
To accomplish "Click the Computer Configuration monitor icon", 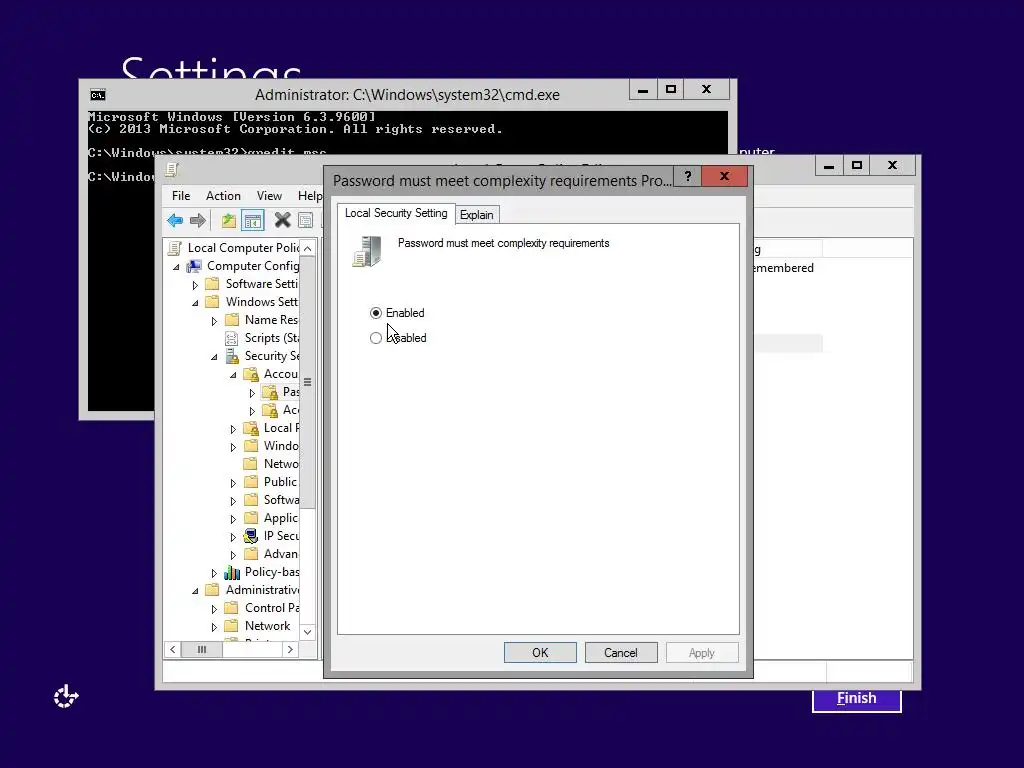I will (x=194, y=266).
